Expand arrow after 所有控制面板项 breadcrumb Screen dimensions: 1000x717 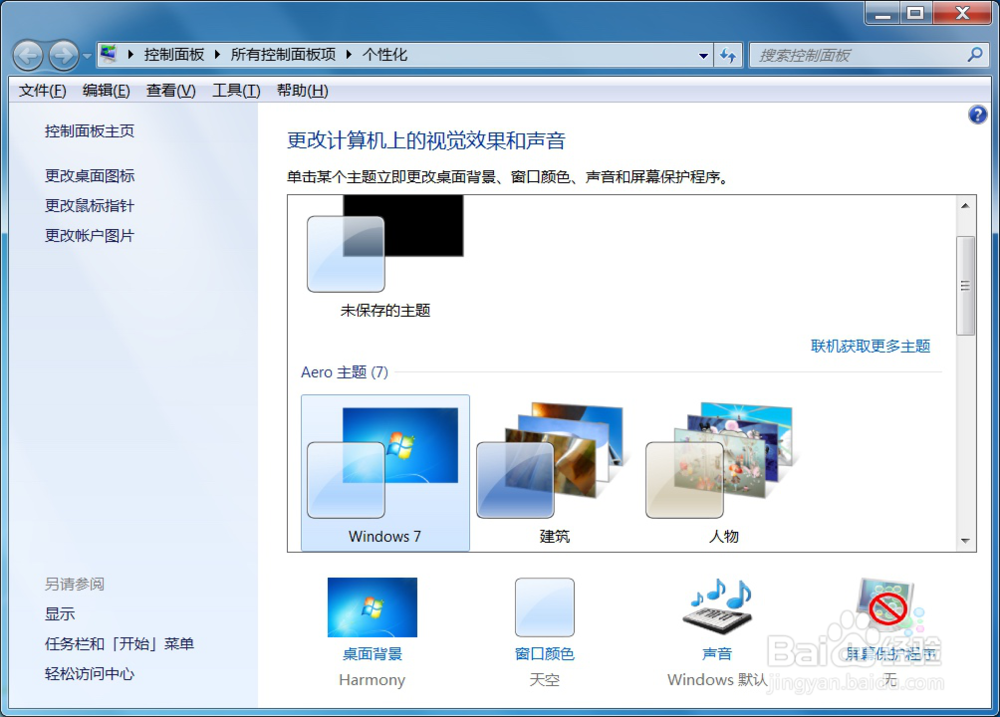pos(349,55)
